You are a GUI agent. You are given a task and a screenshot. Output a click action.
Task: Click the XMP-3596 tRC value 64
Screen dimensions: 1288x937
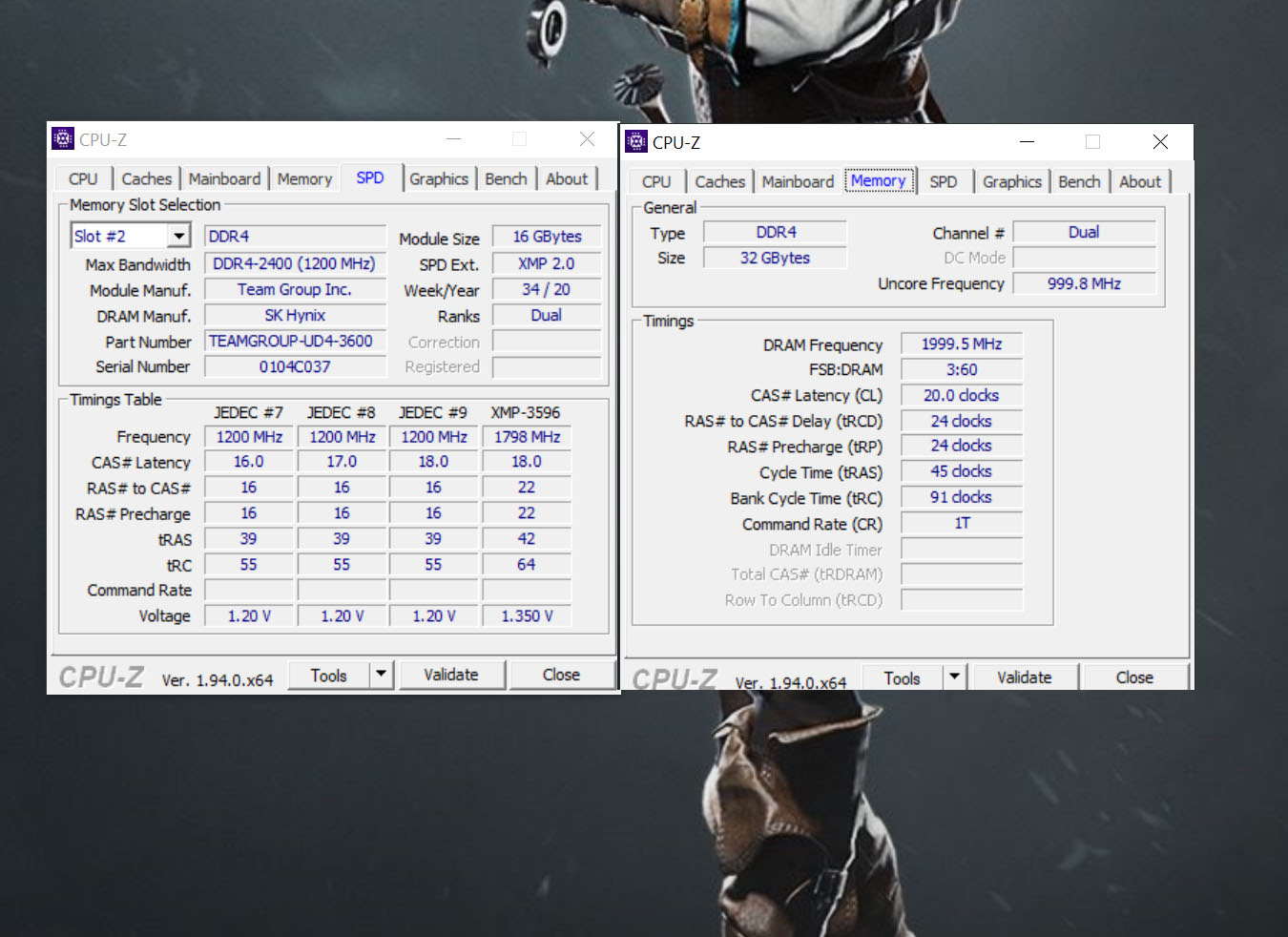[527, 564]
